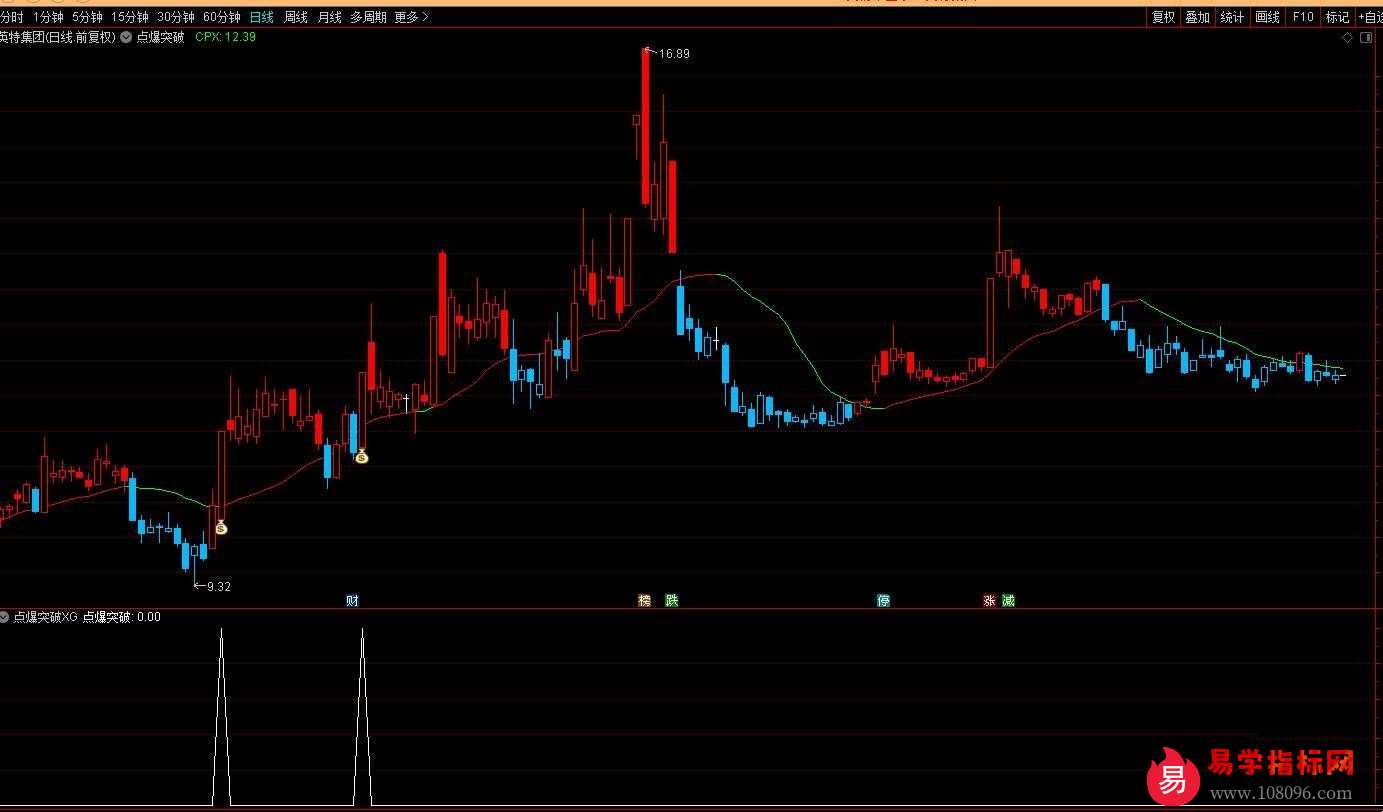The image size is (1383, 812).
Task: Click the diamond icon at chart top-right
Action: tap(1347, 38)
